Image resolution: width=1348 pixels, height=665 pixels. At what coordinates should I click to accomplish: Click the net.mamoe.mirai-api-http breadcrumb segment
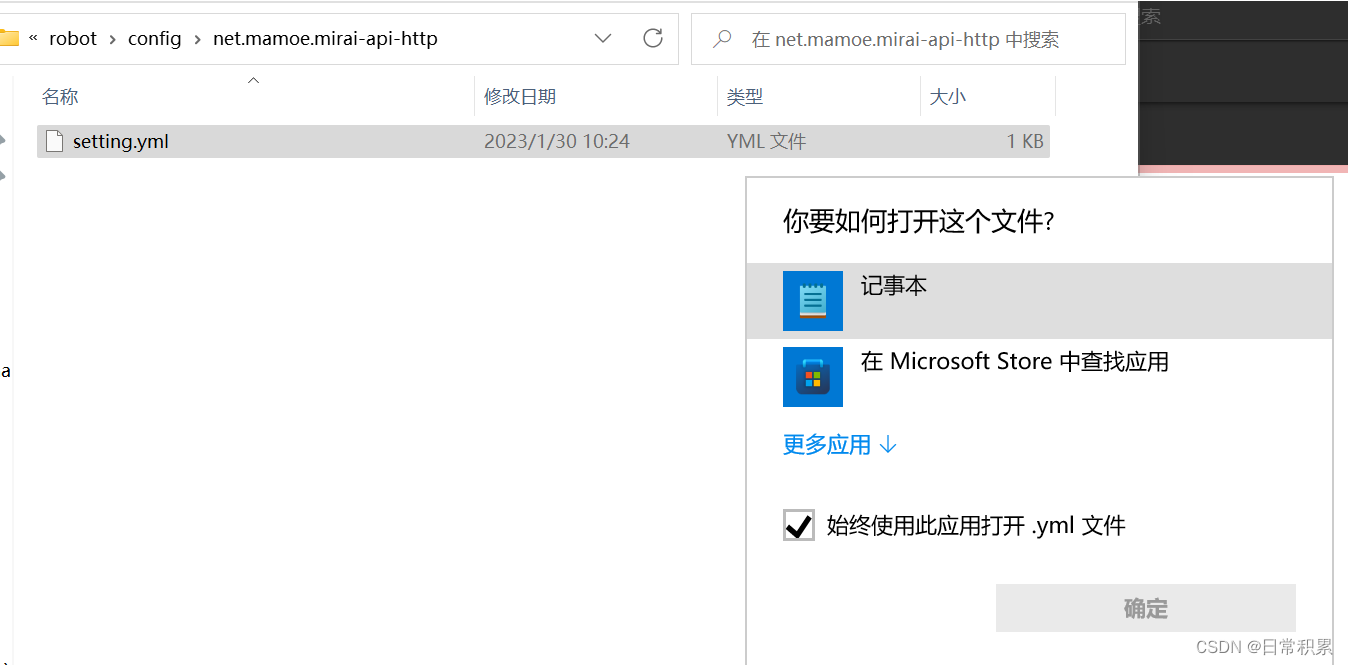[x=325, y=39]
